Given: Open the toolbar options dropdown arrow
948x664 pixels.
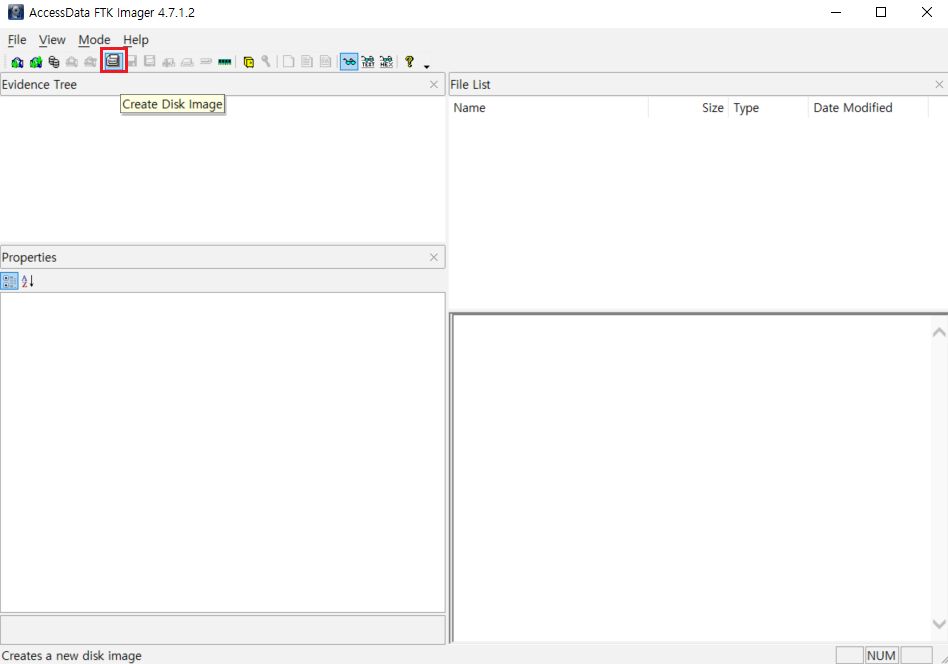Looking at the screenshot, I should (x=426, y=66).
